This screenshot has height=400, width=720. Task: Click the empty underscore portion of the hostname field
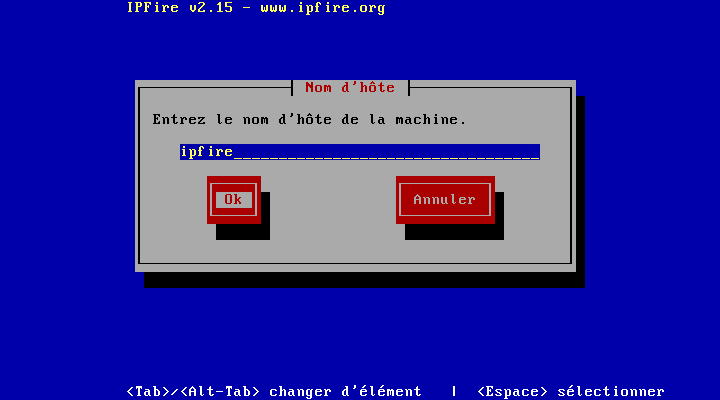click(387, 152)
